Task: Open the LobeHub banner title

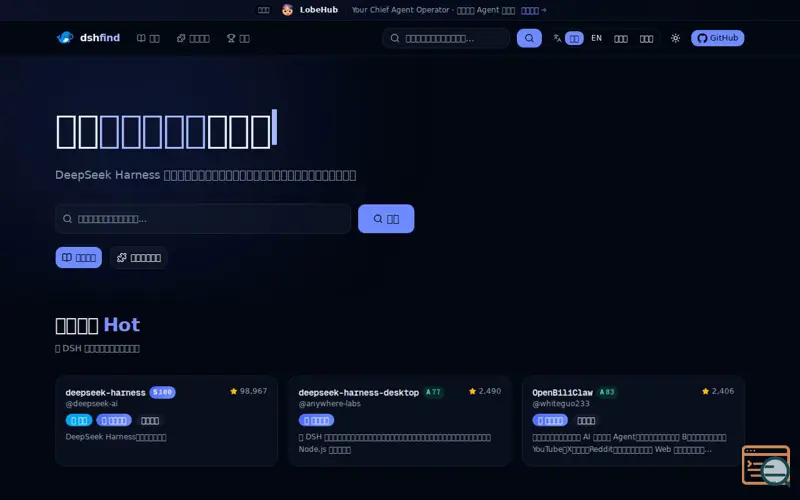Action: (x=319, y=10)
